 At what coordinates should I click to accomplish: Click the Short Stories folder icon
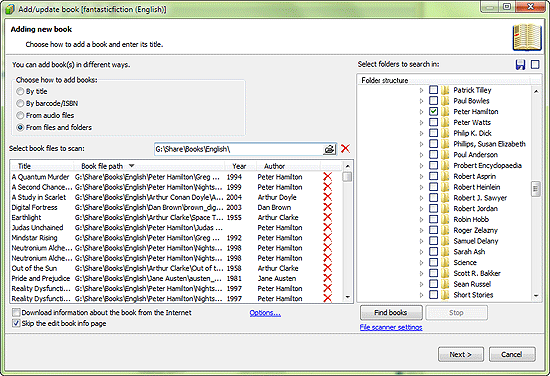[x=445, y=295]
